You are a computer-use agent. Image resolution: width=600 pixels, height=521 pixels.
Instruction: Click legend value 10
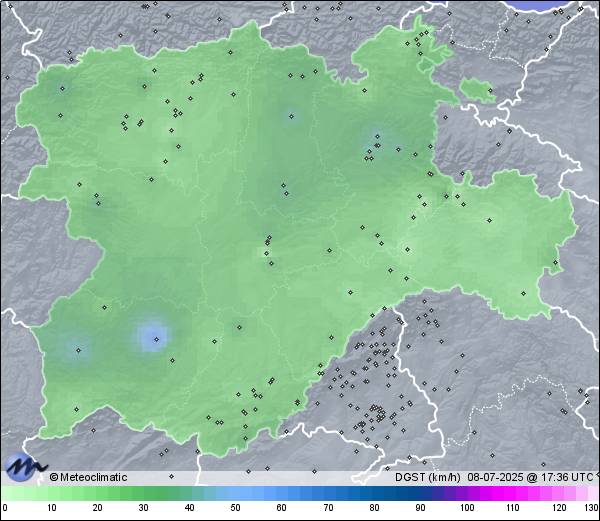[52, 508]
